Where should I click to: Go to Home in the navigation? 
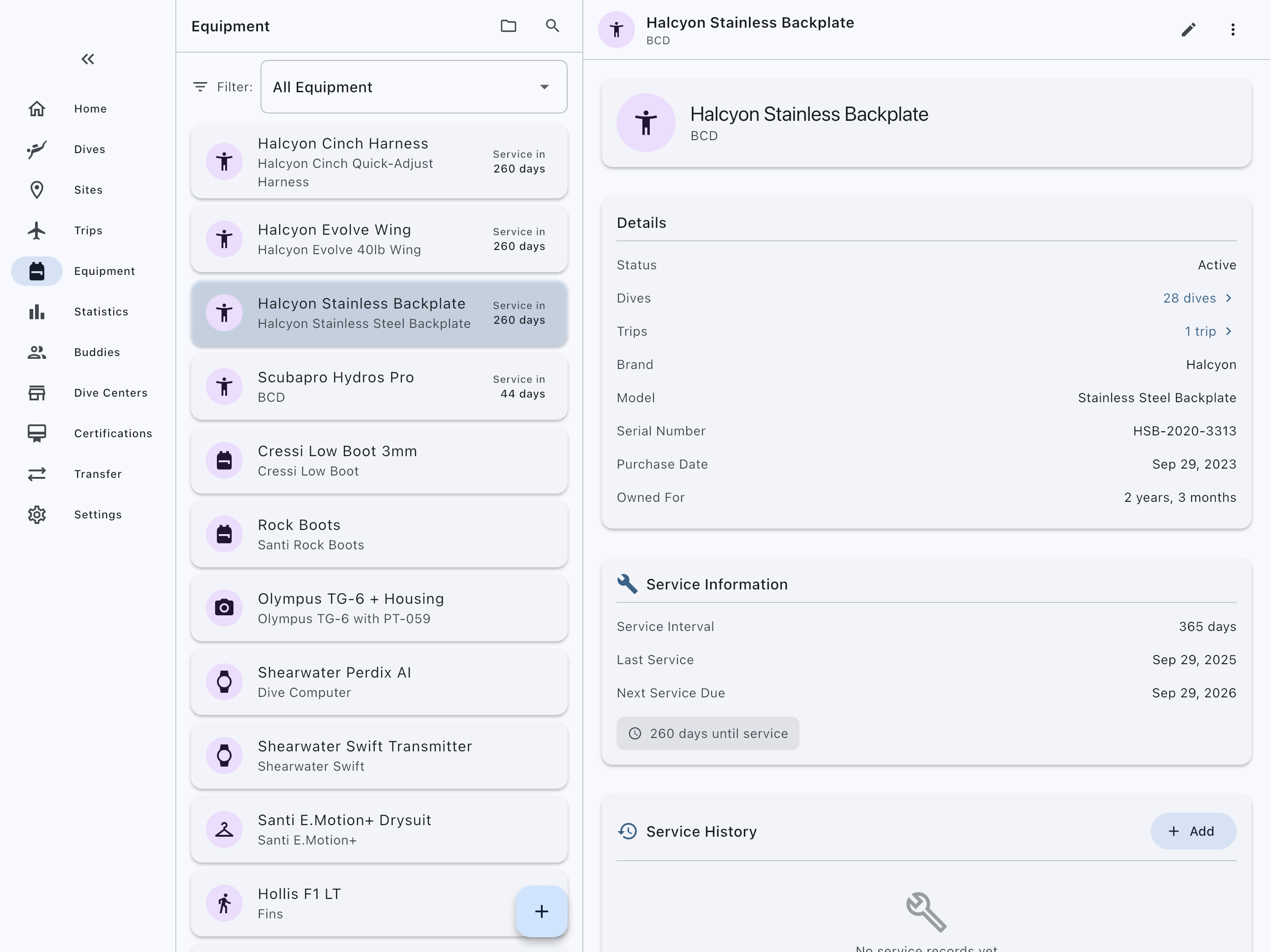tap(90, 108)
